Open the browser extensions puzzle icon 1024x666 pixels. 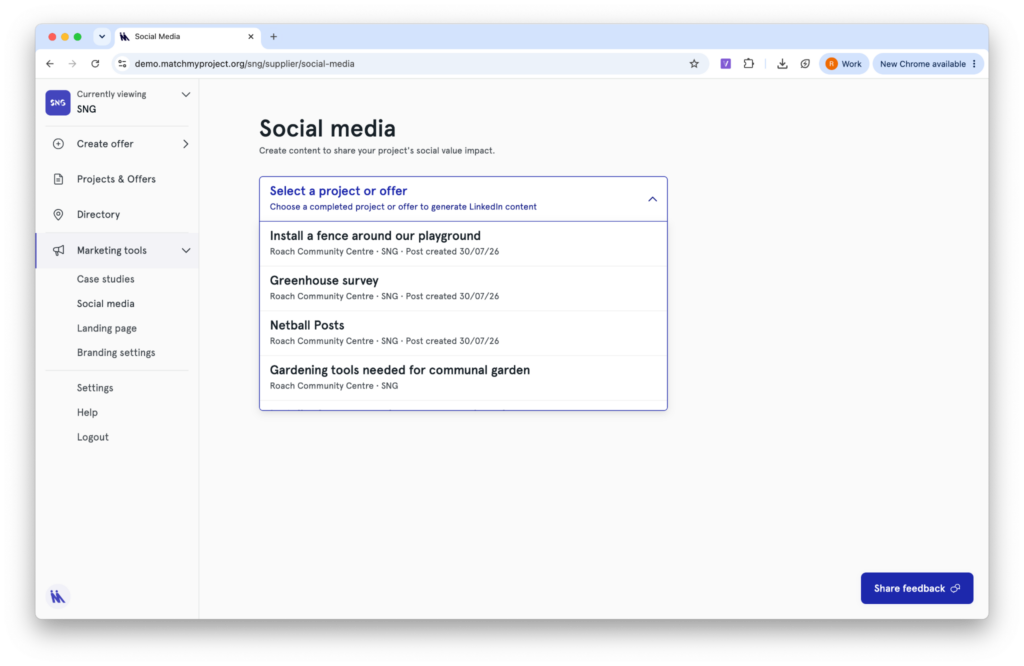coord(748,64)
